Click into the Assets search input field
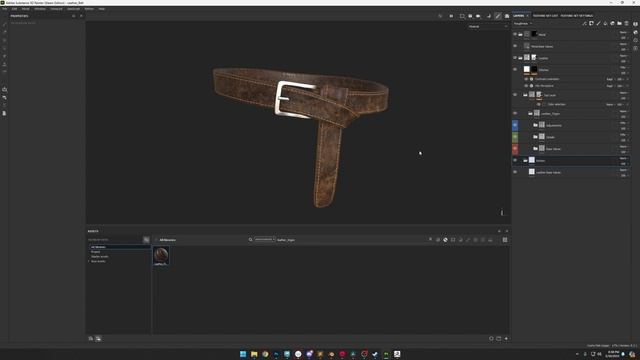Screen dimensions: 640x360 point(351,240)
